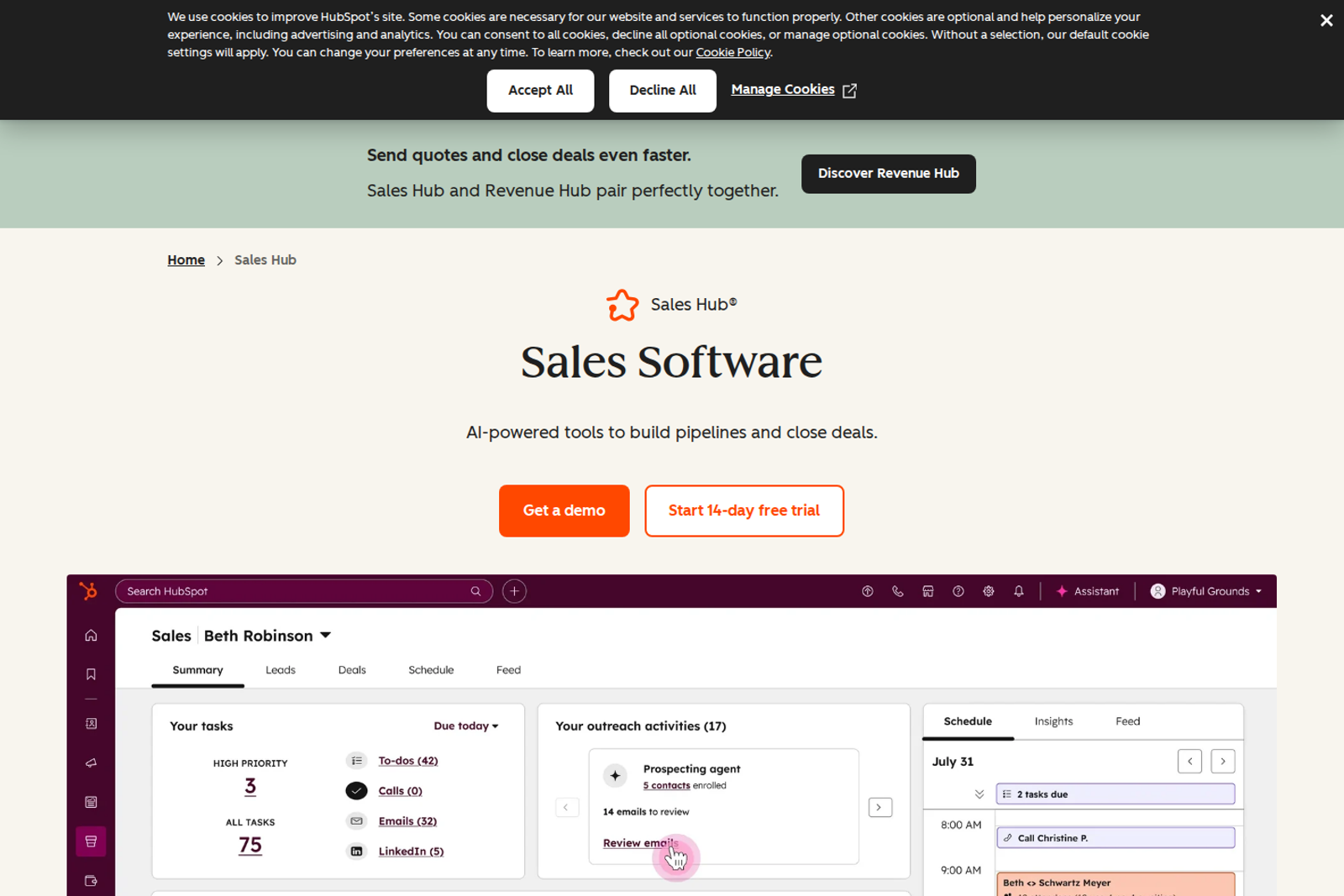The image size is (1344, 896).
Task: Open the Feed tab next to Schedule
Action: click(x=508, y=670)
